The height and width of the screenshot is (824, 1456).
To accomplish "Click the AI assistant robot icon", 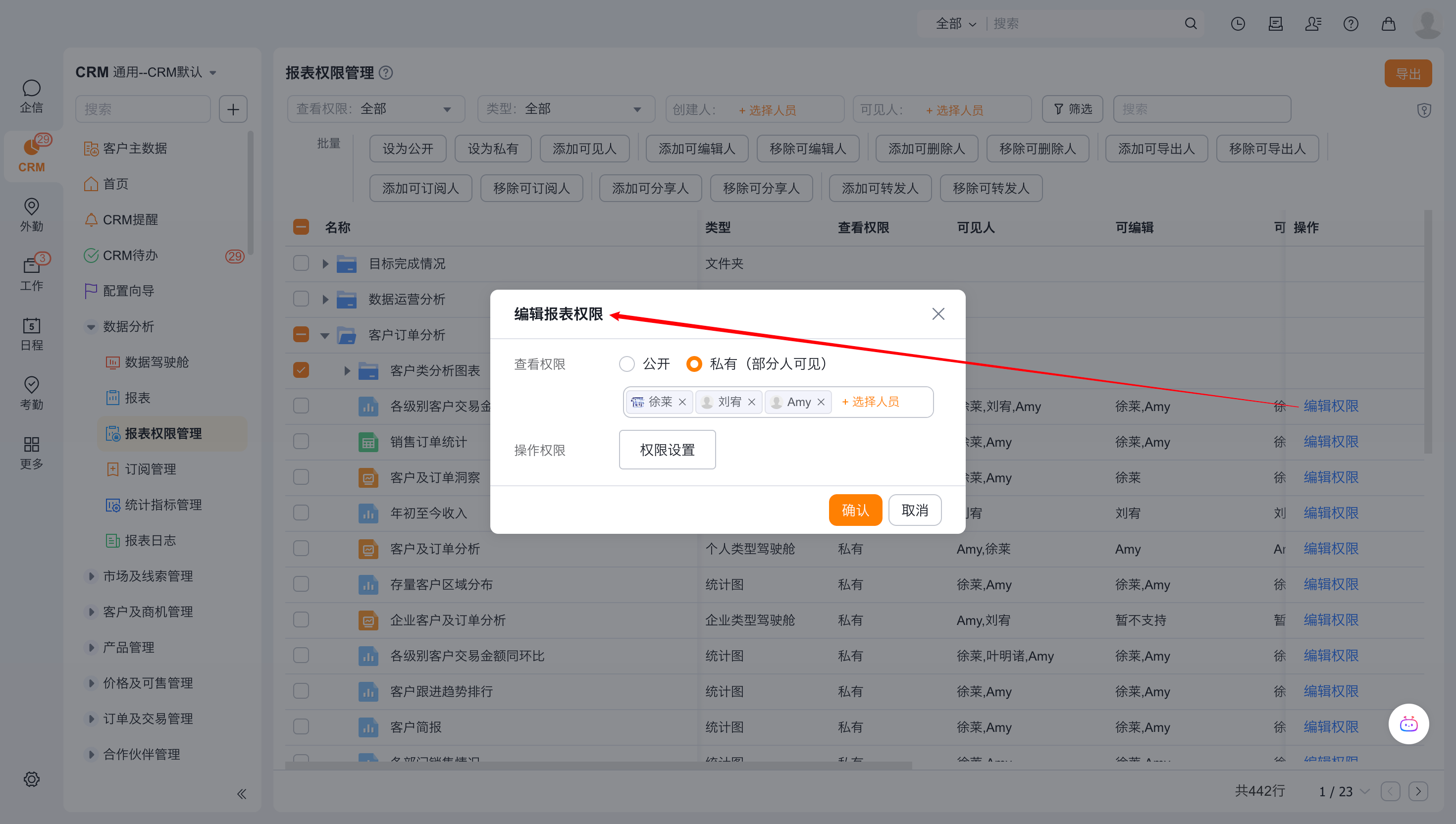I will (x=1408, y=724).
